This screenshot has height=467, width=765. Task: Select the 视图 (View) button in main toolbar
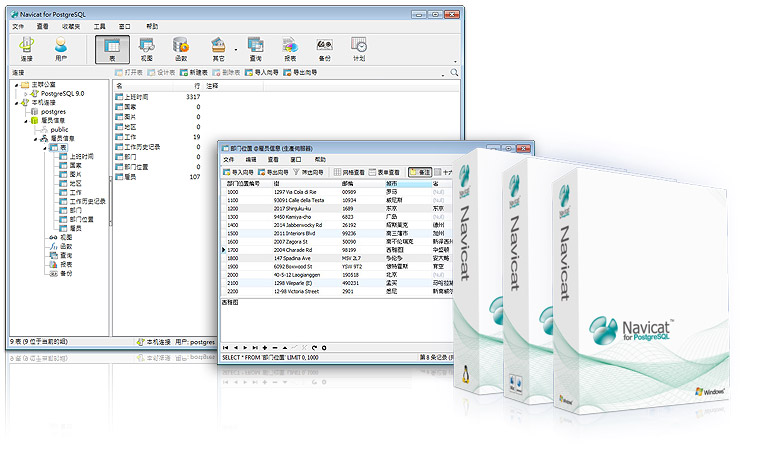(146, 49)
